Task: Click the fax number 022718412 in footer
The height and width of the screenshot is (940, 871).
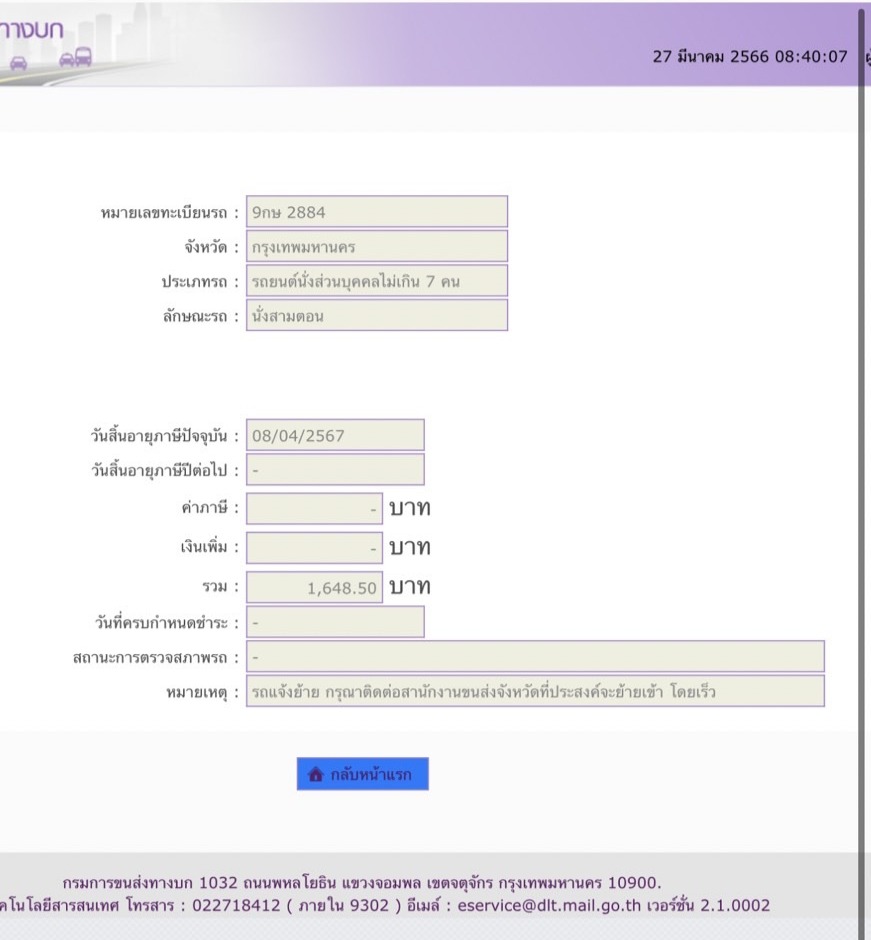Action: click(236, 905)
